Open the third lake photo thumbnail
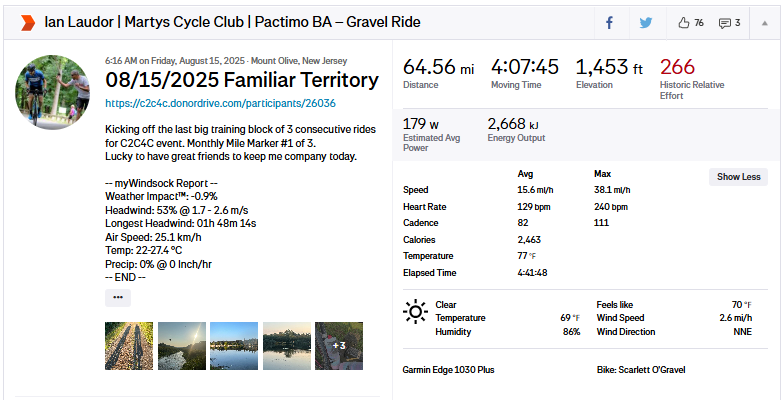784x400 pixels. tap(234, 346)
